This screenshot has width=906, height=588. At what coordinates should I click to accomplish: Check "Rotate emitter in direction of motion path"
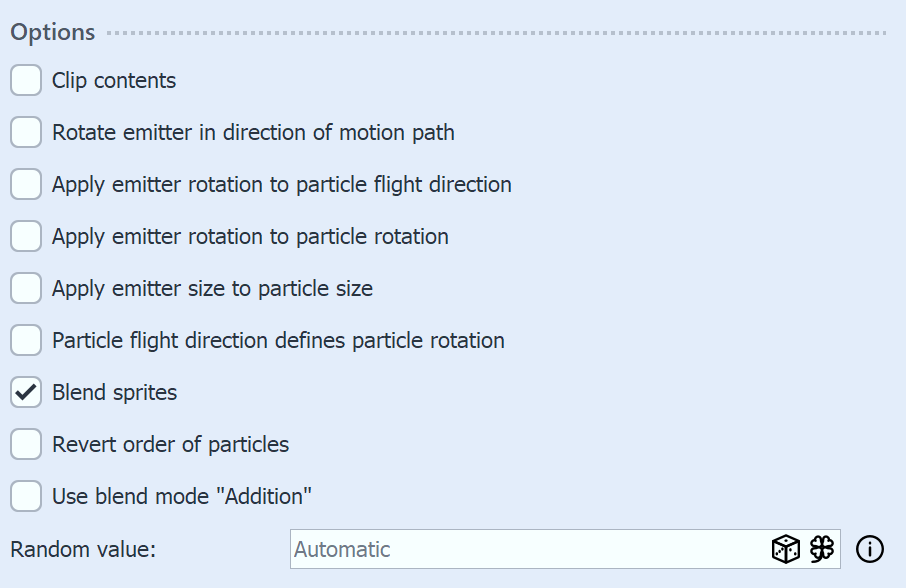click(x=25, y=132)
